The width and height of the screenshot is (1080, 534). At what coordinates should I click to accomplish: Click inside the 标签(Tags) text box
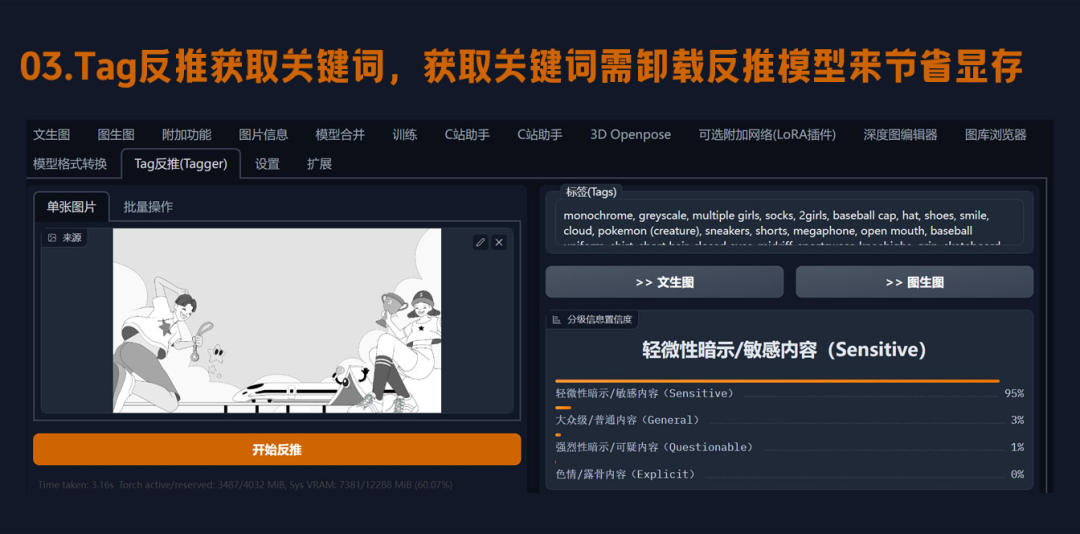click(x=789, y=222)
